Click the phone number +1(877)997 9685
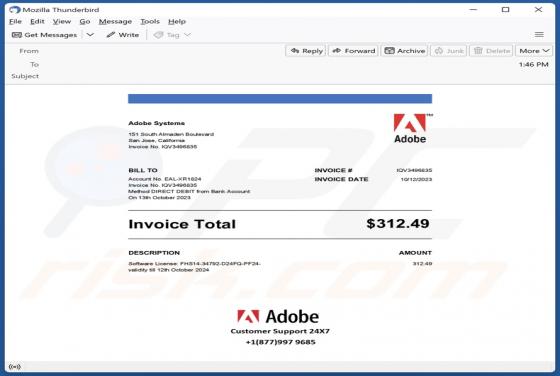 coord(281,342)
